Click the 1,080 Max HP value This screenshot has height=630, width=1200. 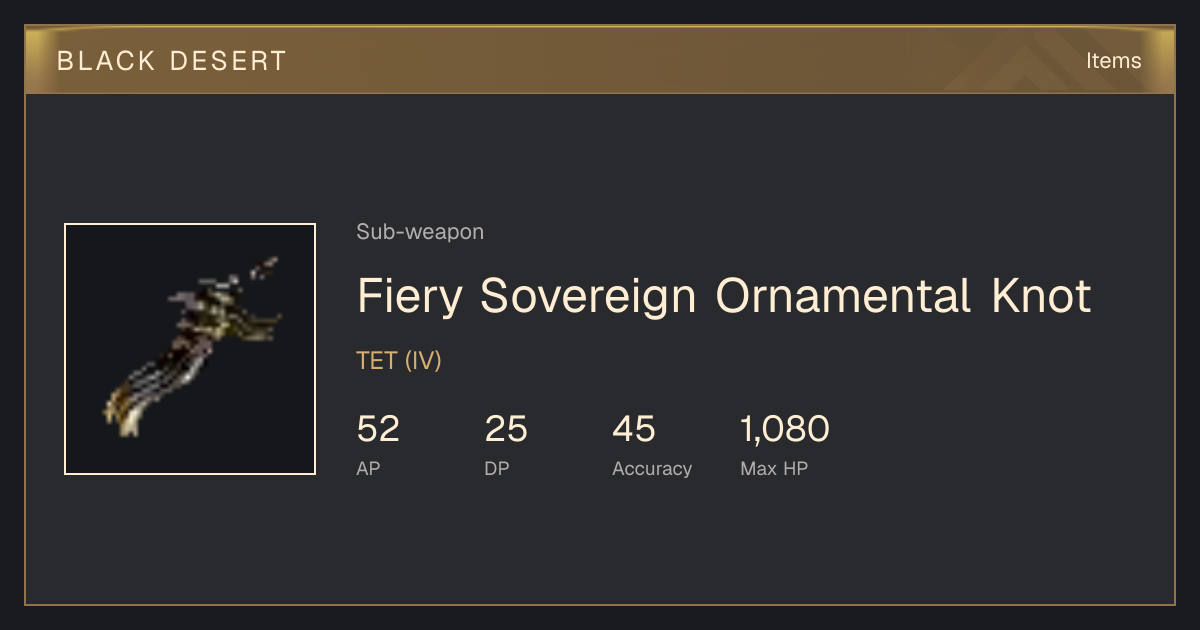785,429
